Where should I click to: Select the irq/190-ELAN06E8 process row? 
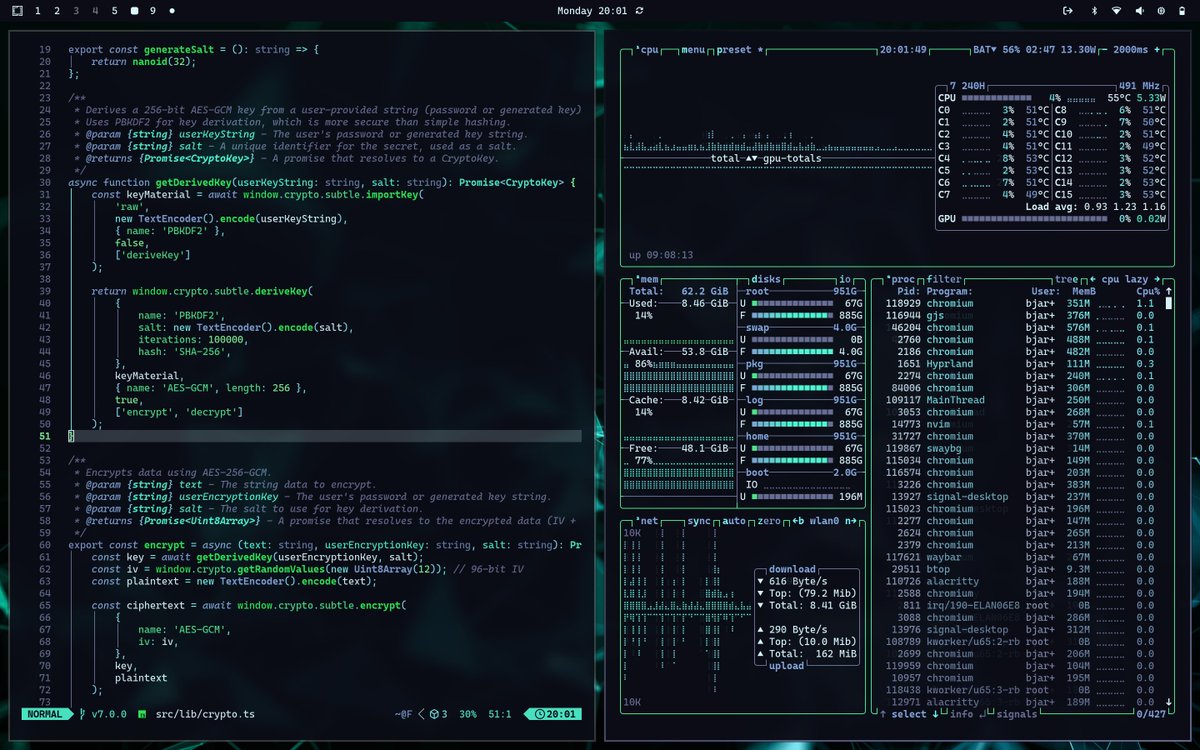point(1021,605)
